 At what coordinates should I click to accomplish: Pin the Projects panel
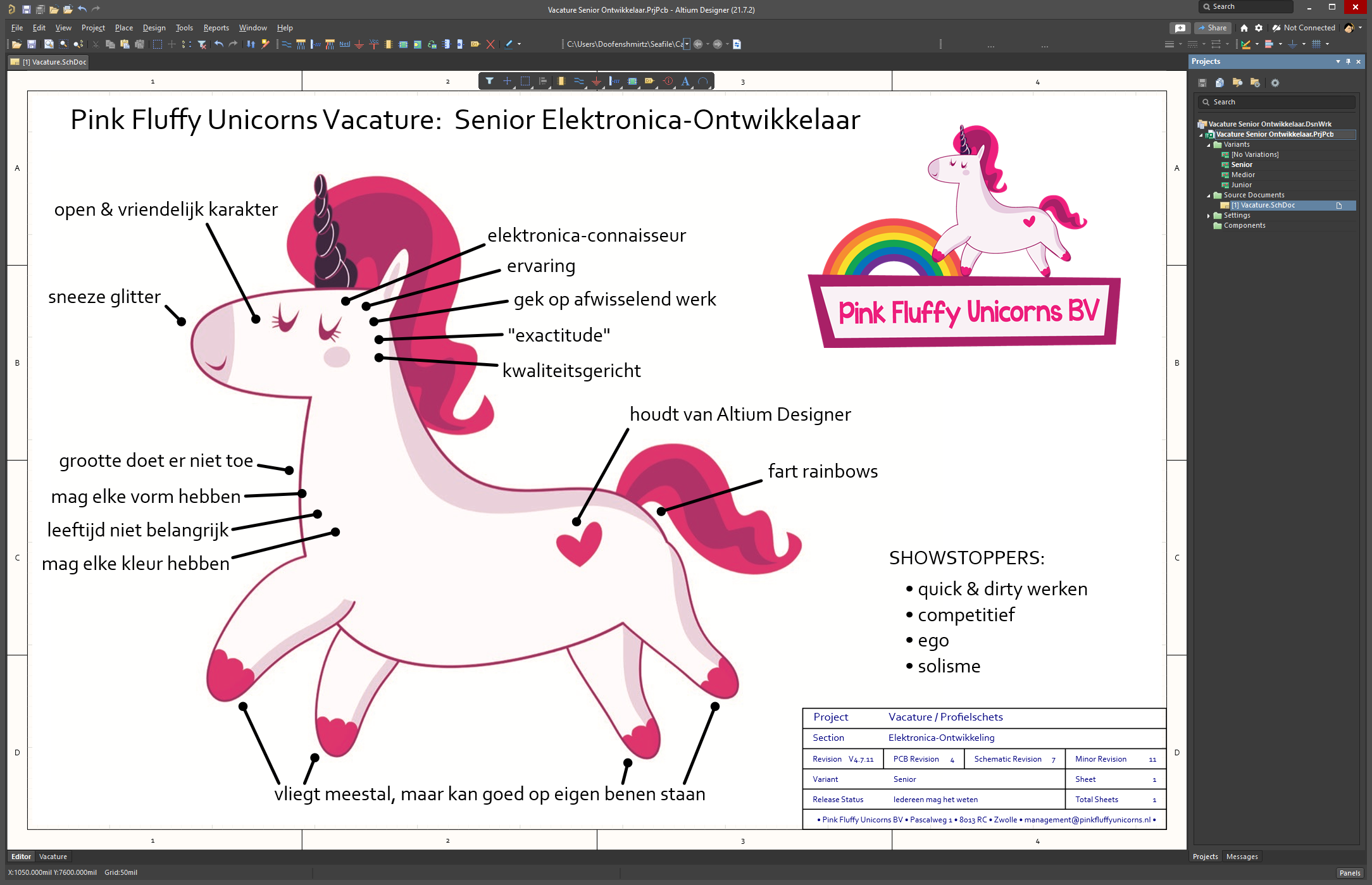click(1348, 61)
